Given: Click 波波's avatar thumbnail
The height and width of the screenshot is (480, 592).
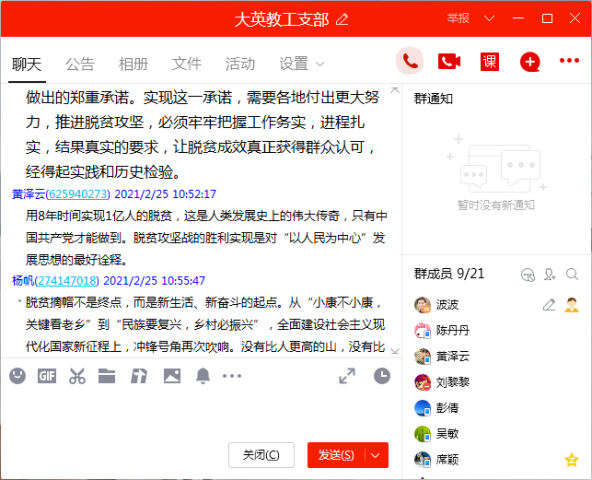Looking at the screenshot, I should click(x=422, y=305).
